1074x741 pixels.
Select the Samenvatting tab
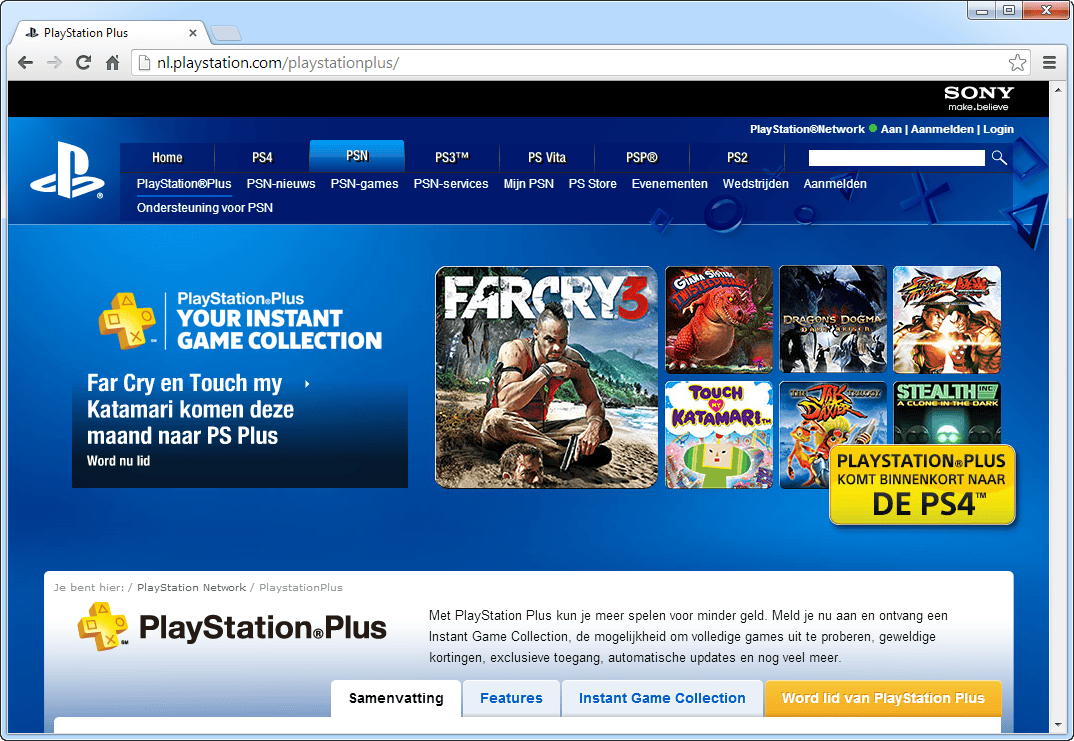(396, 699)
